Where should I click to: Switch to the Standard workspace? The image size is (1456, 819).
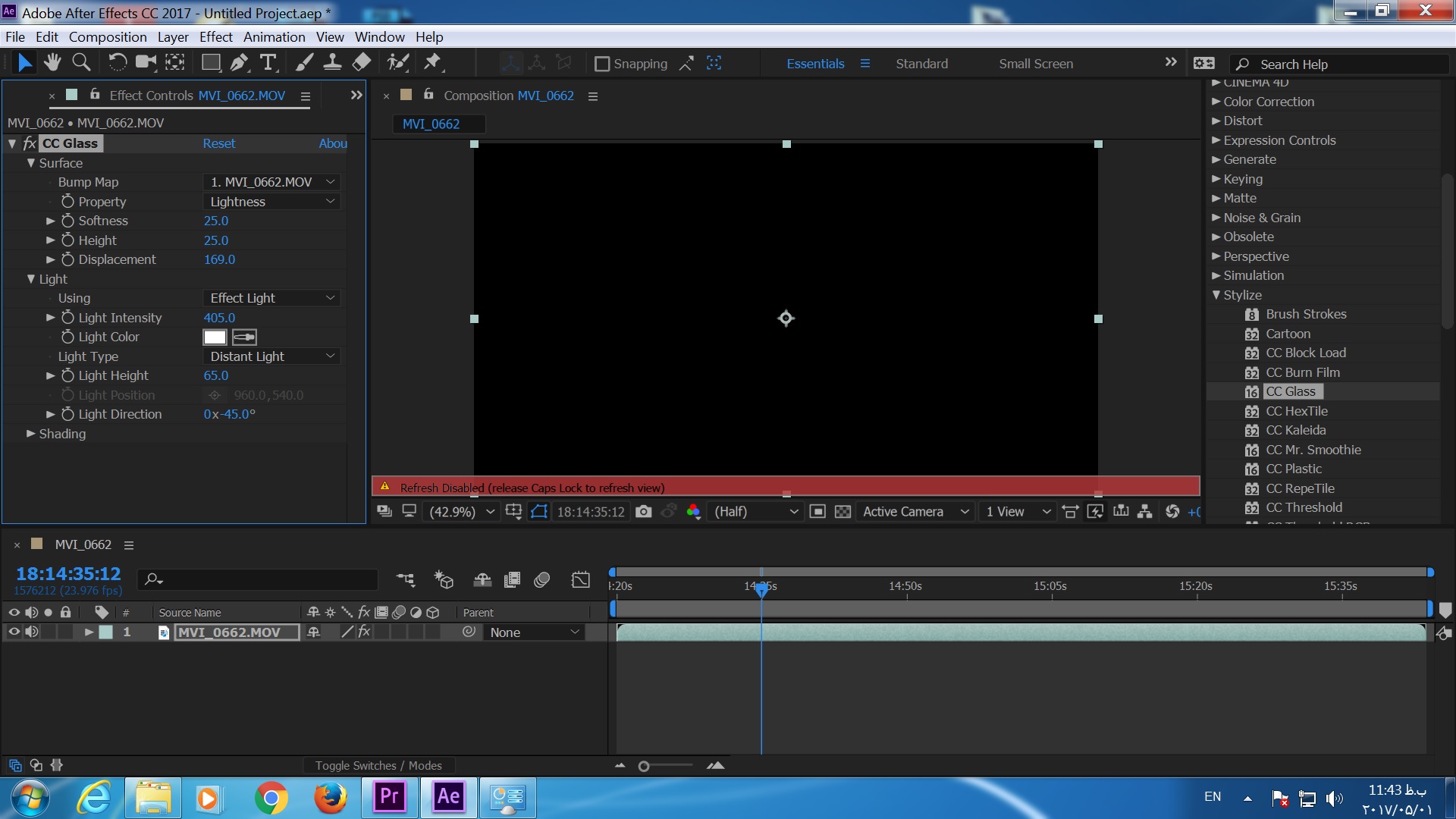921,64
